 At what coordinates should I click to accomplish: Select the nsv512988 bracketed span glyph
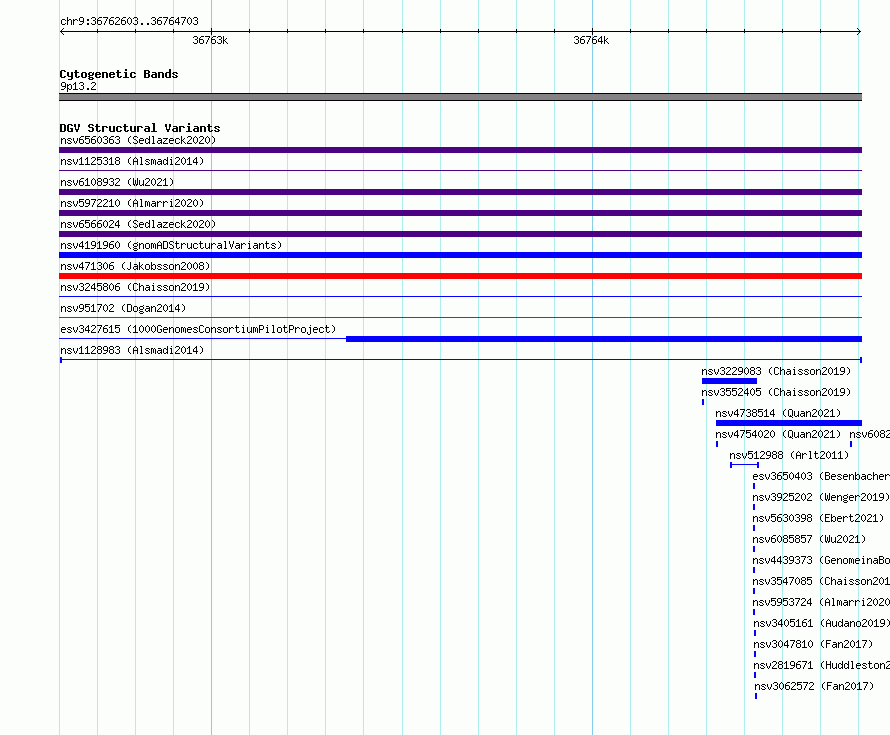tap(745, 465)
